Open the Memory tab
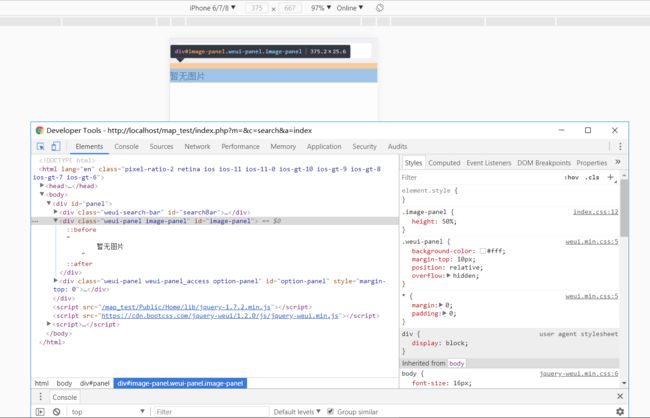 coord(283,146)
